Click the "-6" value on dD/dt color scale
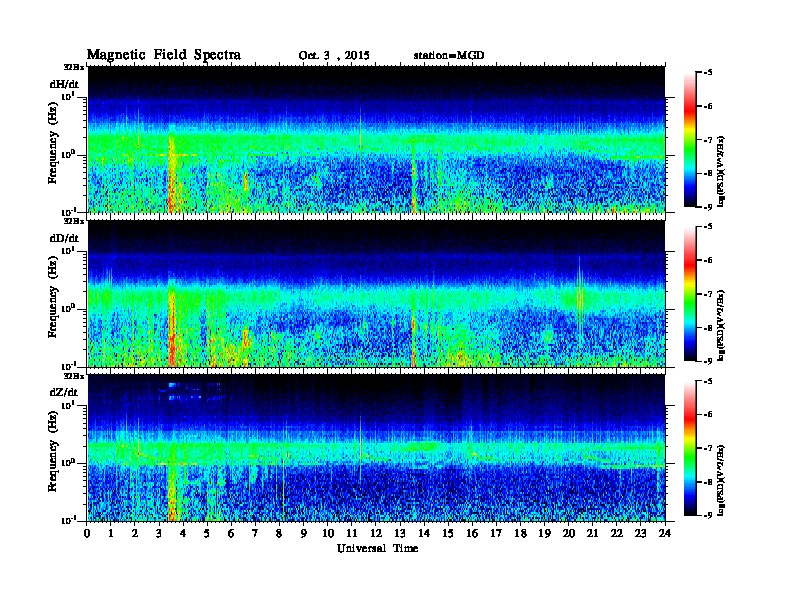Image resolution: width=792 pixels, height=612 pixels. (x=708, y=260)
